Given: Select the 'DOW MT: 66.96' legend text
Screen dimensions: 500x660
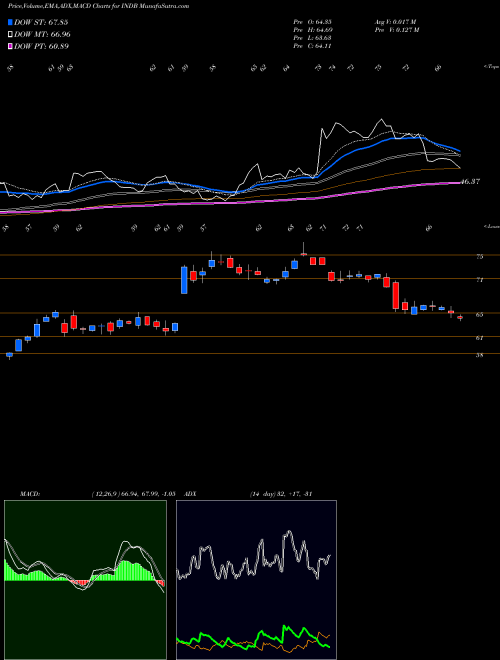Looking at the screenshot, I should (x=42, y=35).
